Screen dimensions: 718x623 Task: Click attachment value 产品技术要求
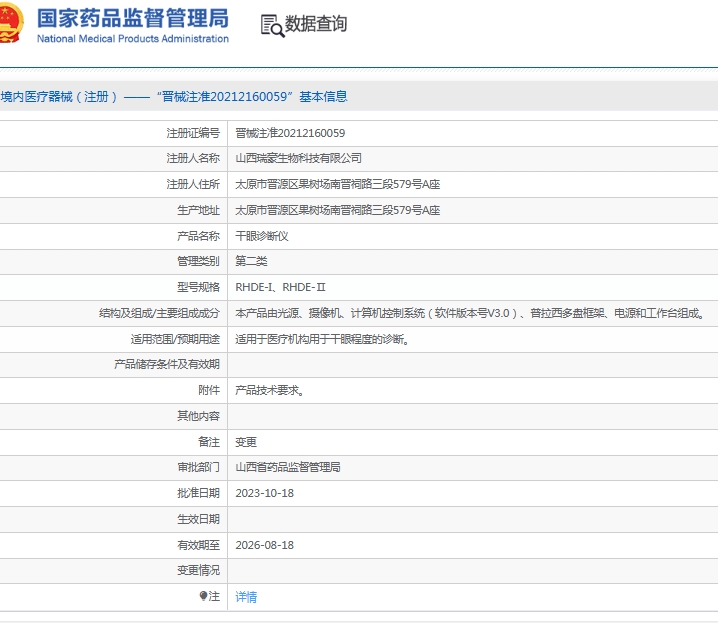269,390
